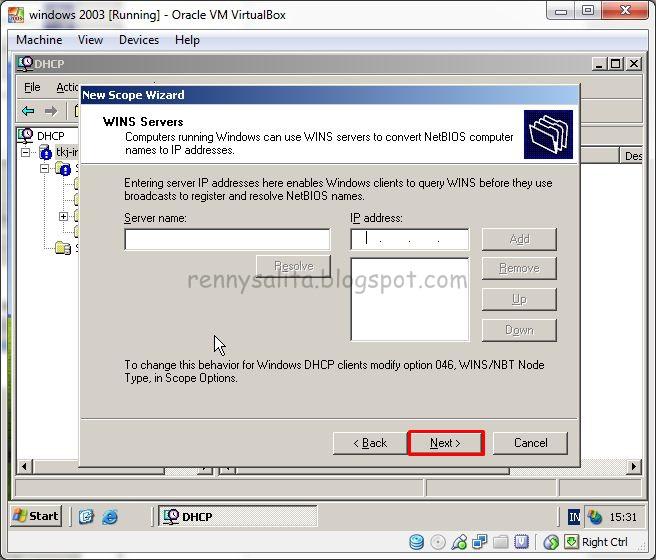Collapse the scope node in DHCP tree
The width and height of the screenshot is (656, 560).
tap(44, 169)
